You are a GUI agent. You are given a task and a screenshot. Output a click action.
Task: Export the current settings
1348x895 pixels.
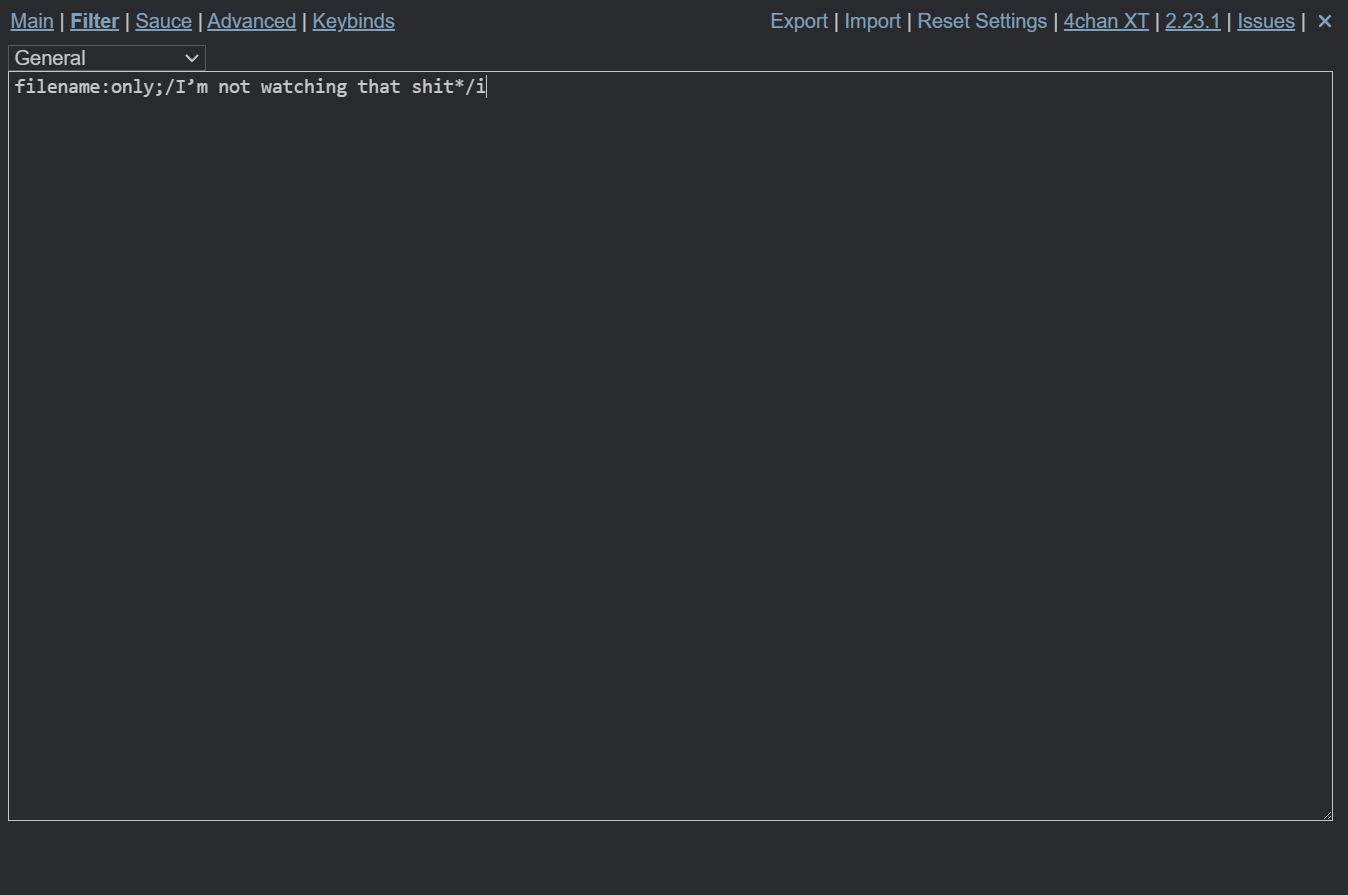(799, 21)
